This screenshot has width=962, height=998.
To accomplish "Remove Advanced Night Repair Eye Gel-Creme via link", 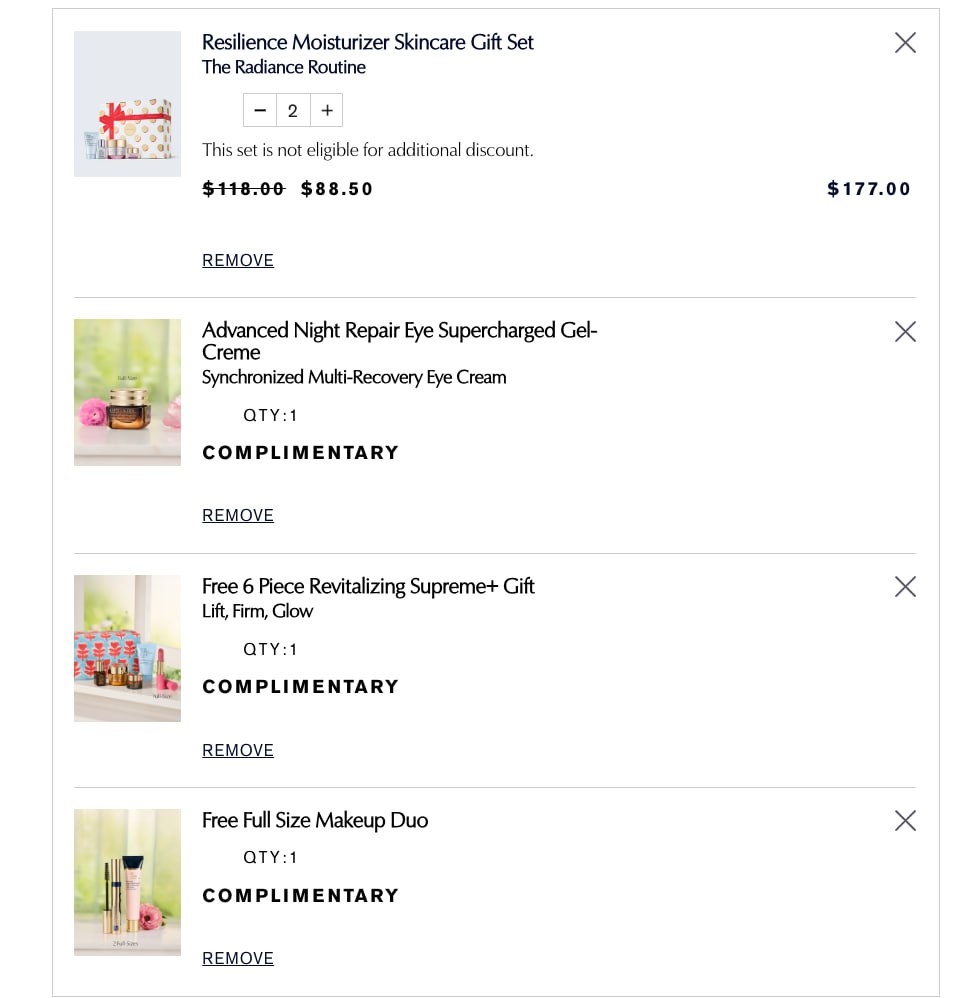I will coord(238,515).
